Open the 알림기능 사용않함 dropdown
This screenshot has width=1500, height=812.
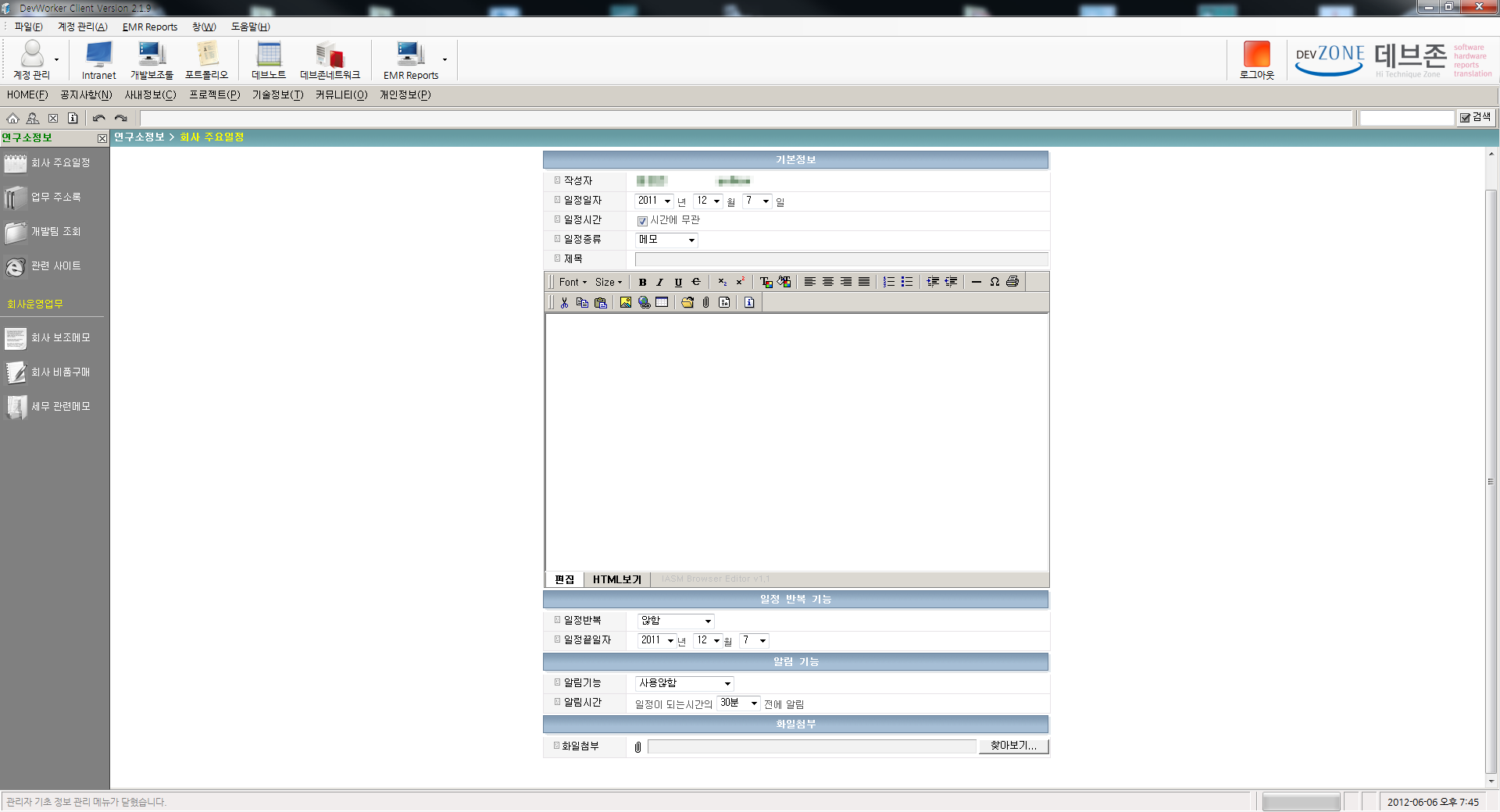pyautogui.click(x=685, y=683)
